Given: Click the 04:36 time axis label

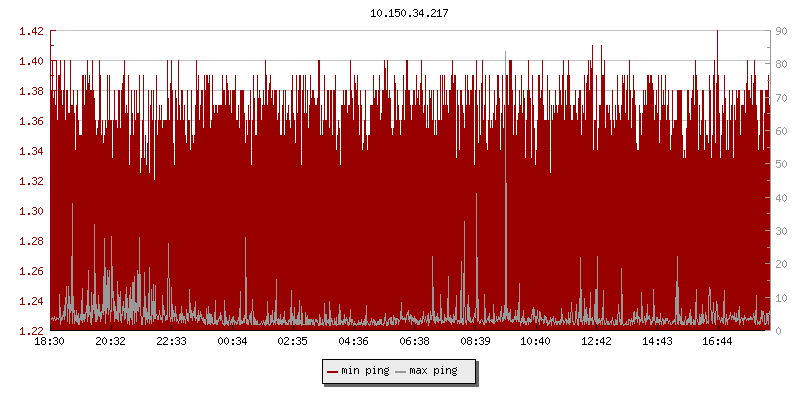Looking at the screenshot, I should pyautogui.click(x=354, y=342).
